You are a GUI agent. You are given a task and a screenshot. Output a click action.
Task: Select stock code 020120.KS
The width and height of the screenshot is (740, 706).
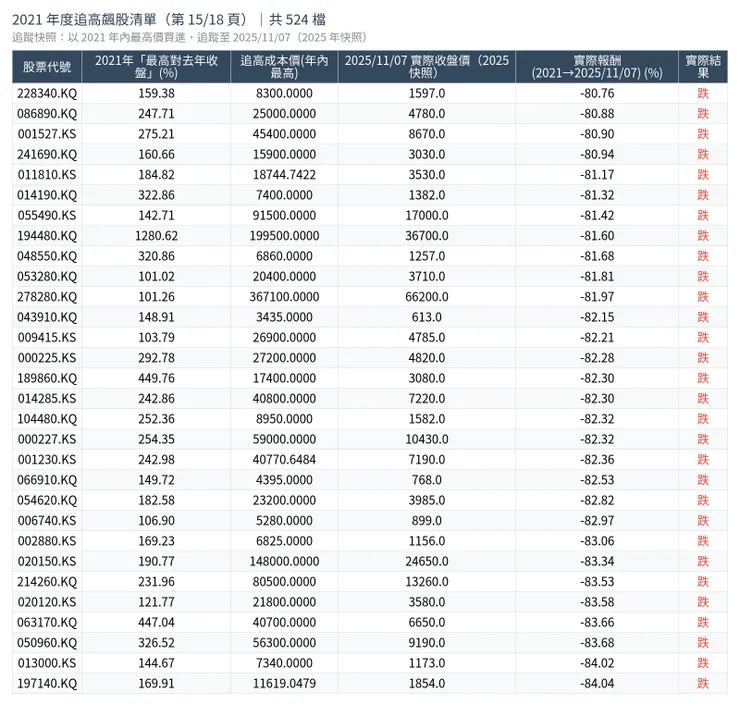coord(47,602)
